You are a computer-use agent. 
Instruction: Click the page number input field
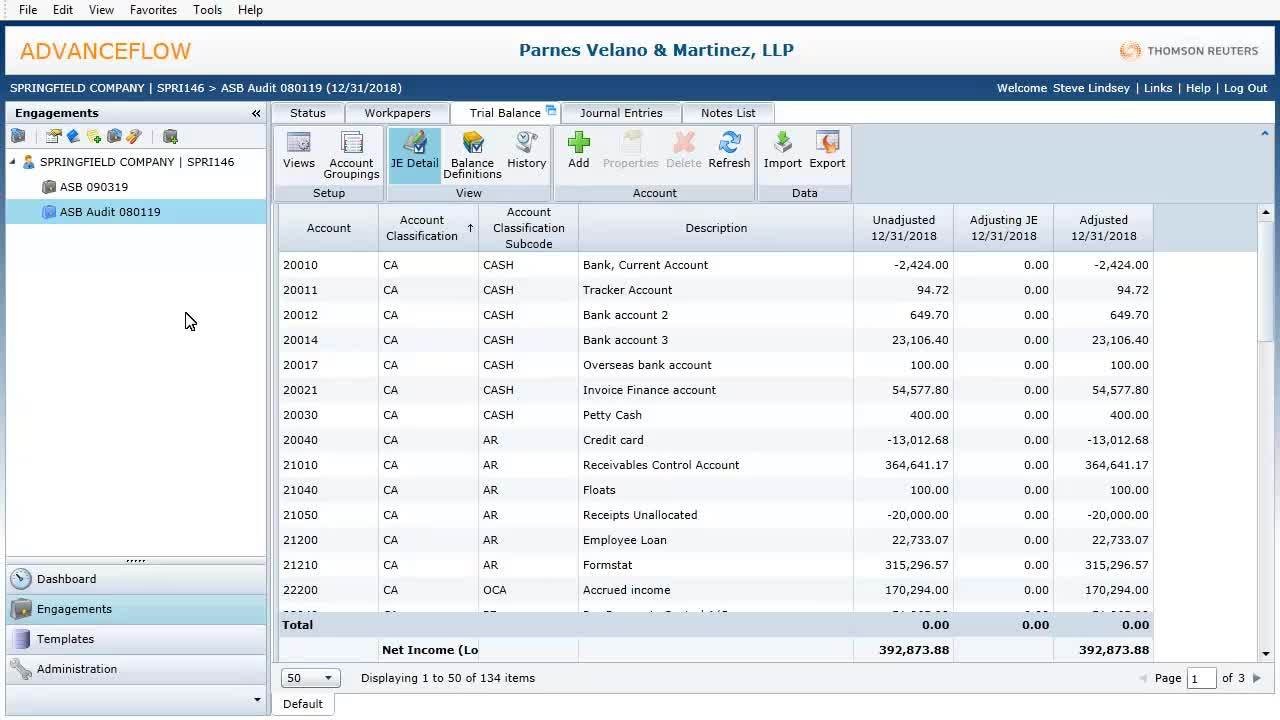pyautogui.click(x=1201, y=679)
